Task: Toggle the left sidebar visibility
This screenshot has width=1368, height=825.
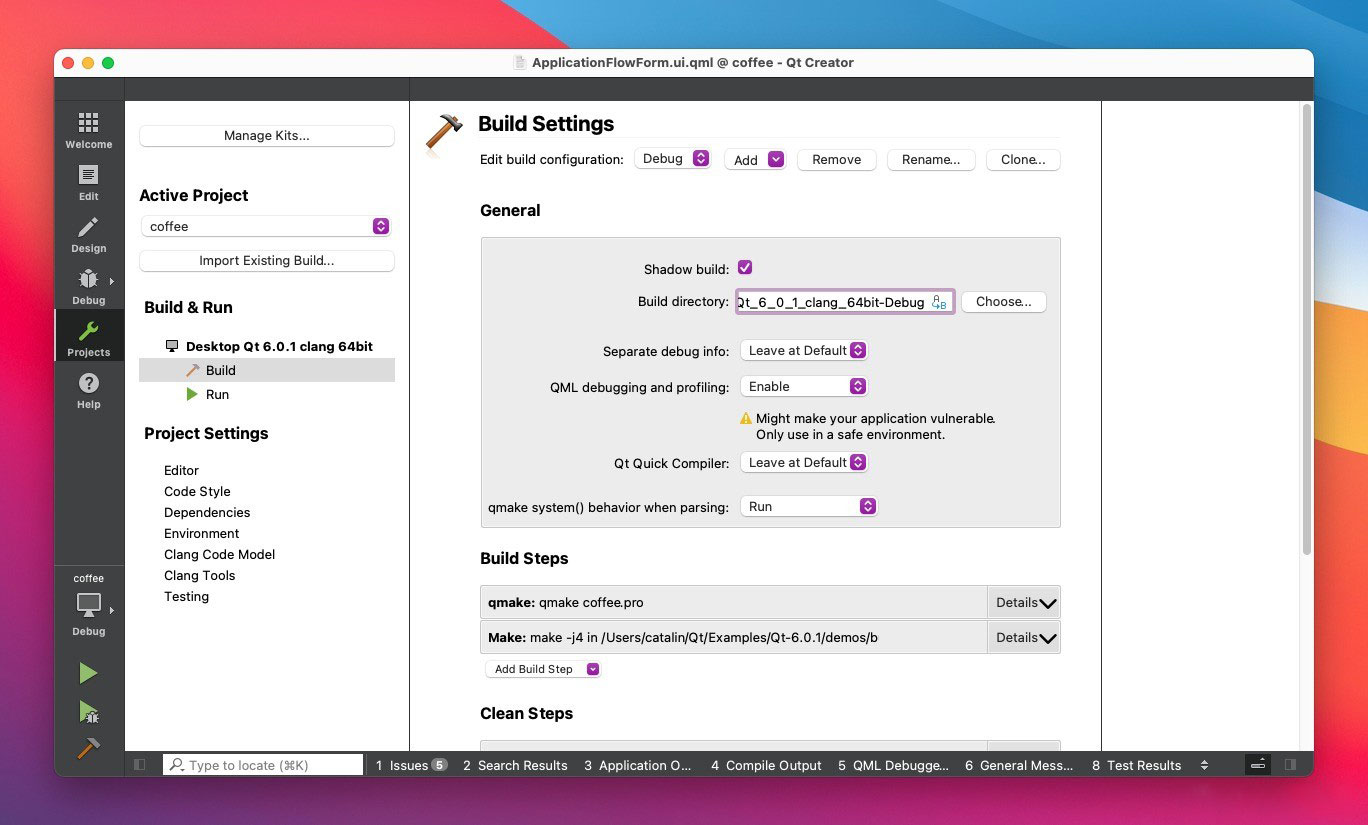Action: pyautogui.click(x=140, y=765)
